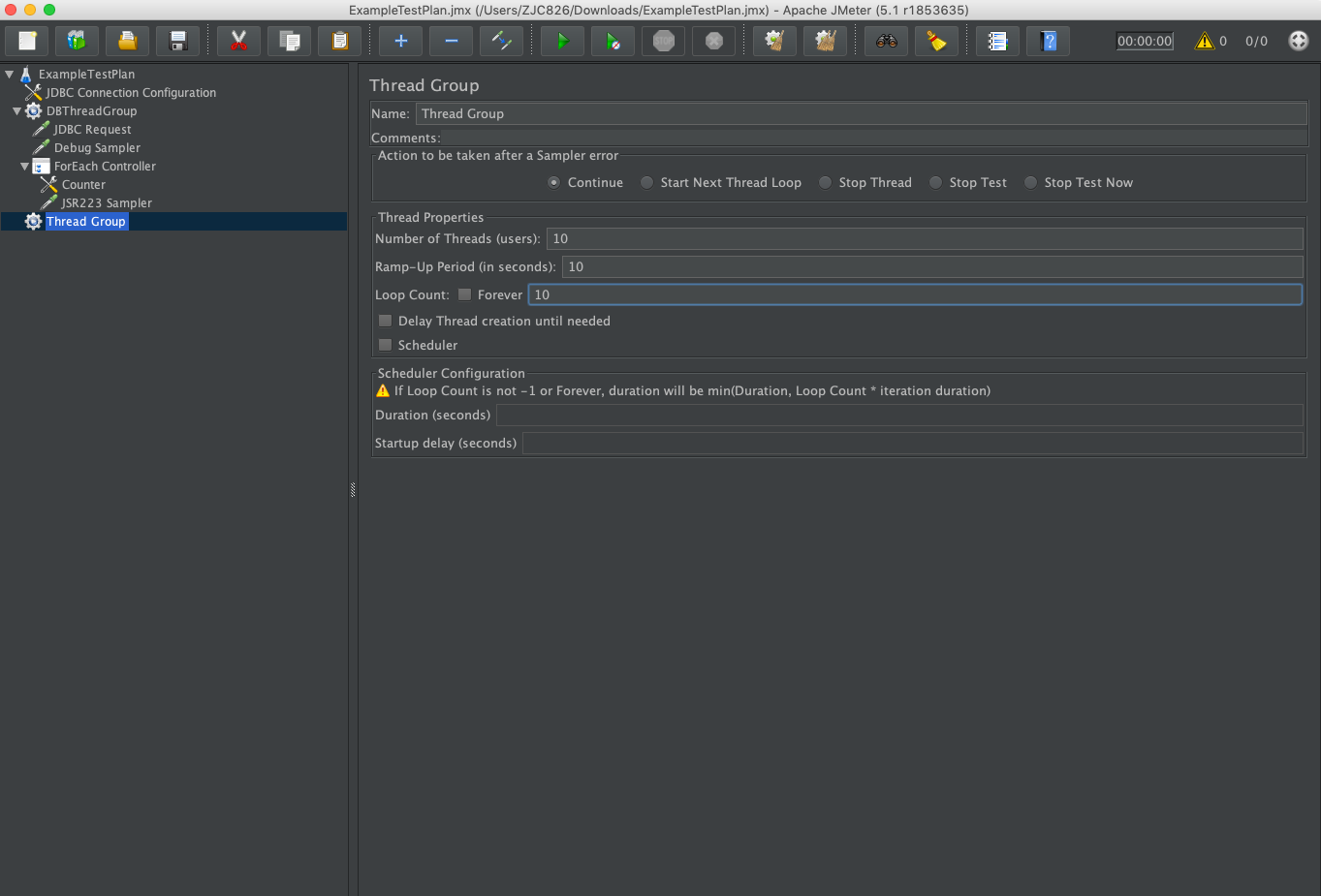Click the Comments input field
The height and width of the screenshot is (896, 1321).
click(x=874, y=139)
